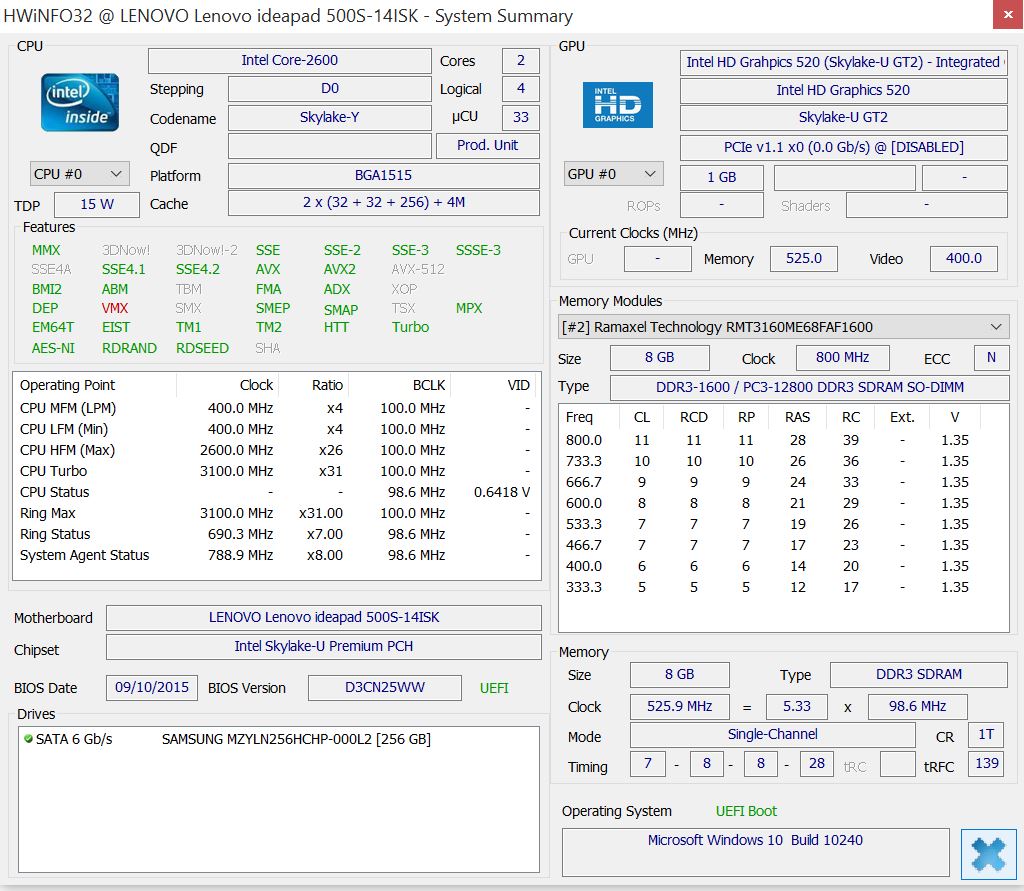
Task: Click the blue X close icon
Action: [x=988, y=854]
